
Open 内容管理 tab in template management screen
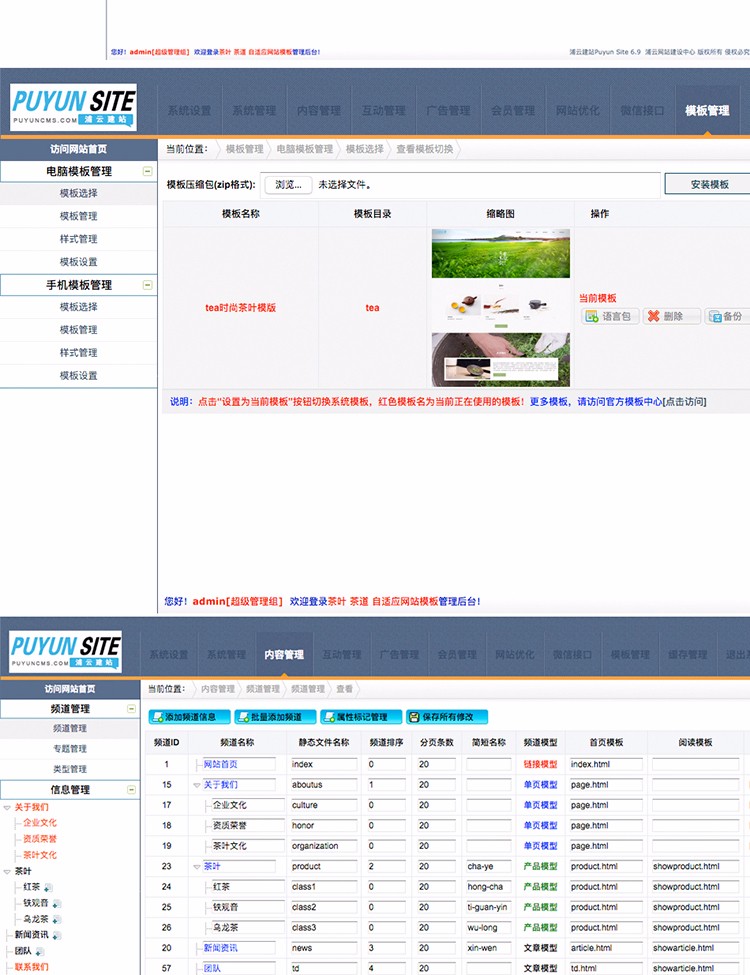click(319, 111)
